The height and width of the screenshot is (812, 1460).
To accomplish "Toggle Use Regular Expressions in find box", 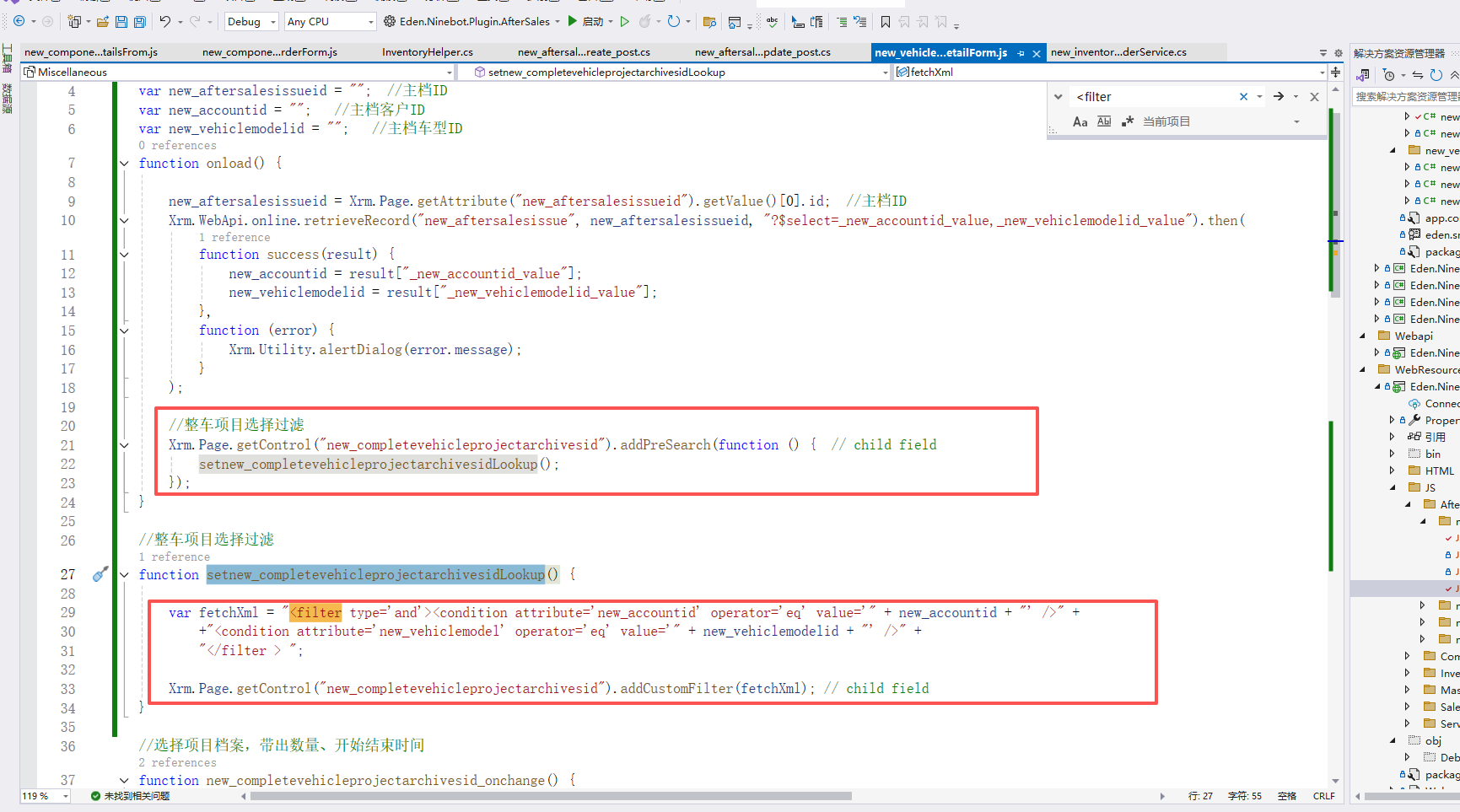I will [x=1128, y=122].
